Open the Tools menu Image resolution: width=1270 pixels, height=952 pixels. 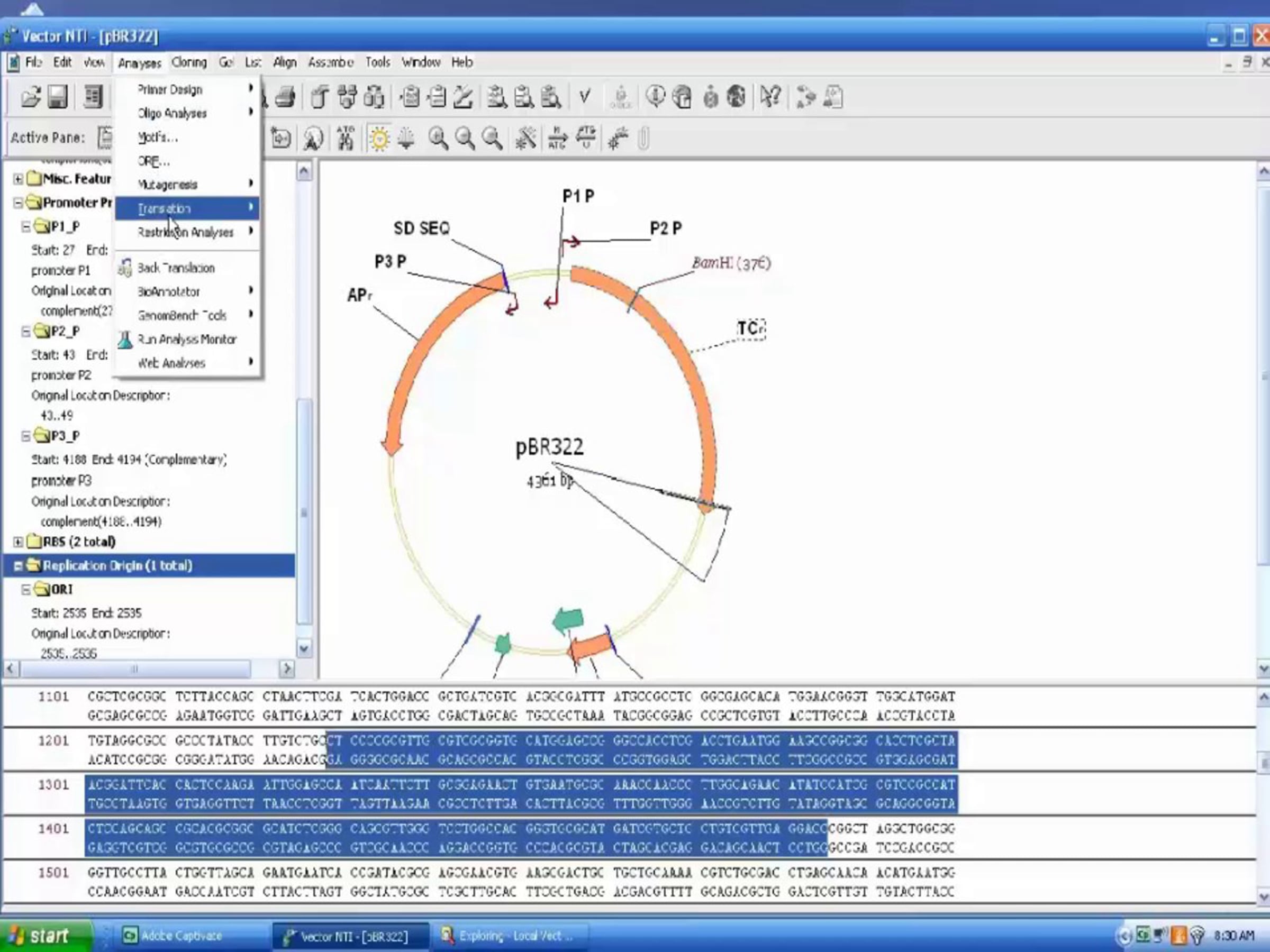(x=378, y=62)
